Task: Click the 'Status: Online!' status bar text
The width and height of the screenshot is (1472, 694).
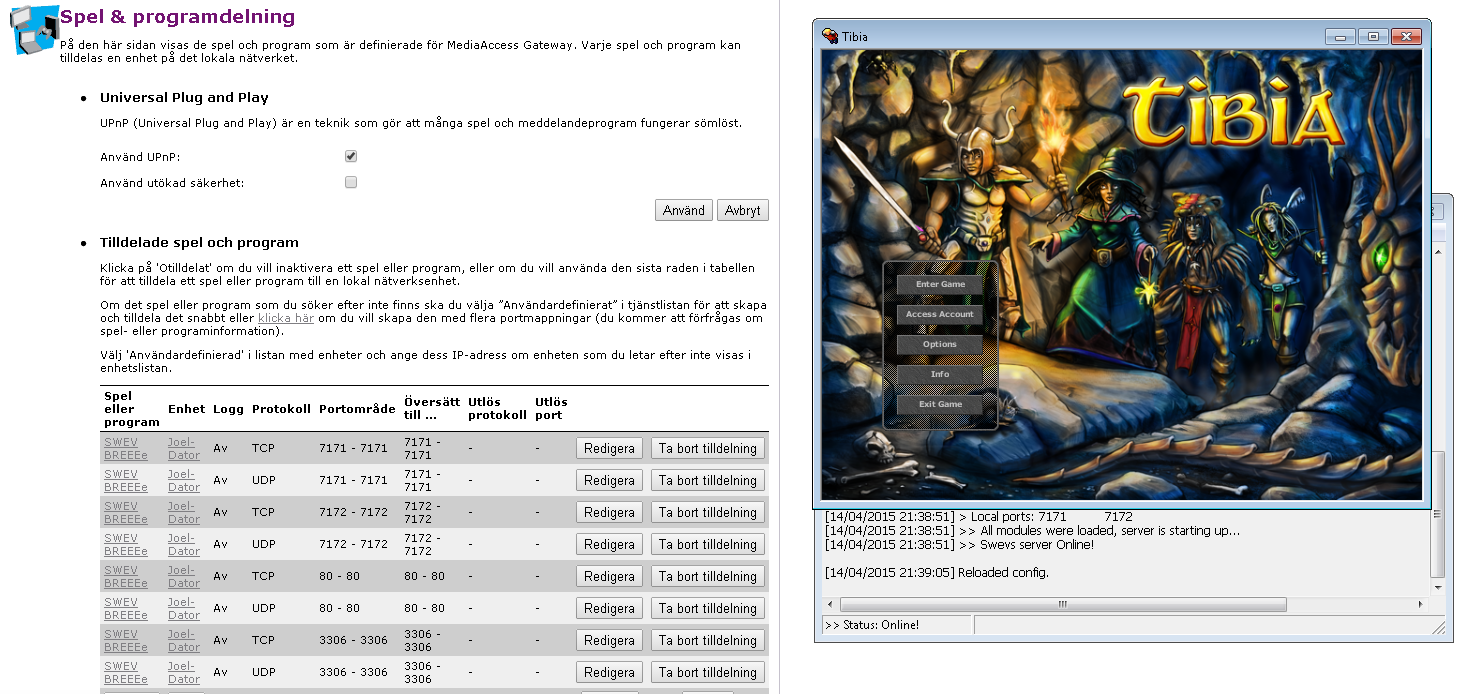Action: tap(872, 625)
